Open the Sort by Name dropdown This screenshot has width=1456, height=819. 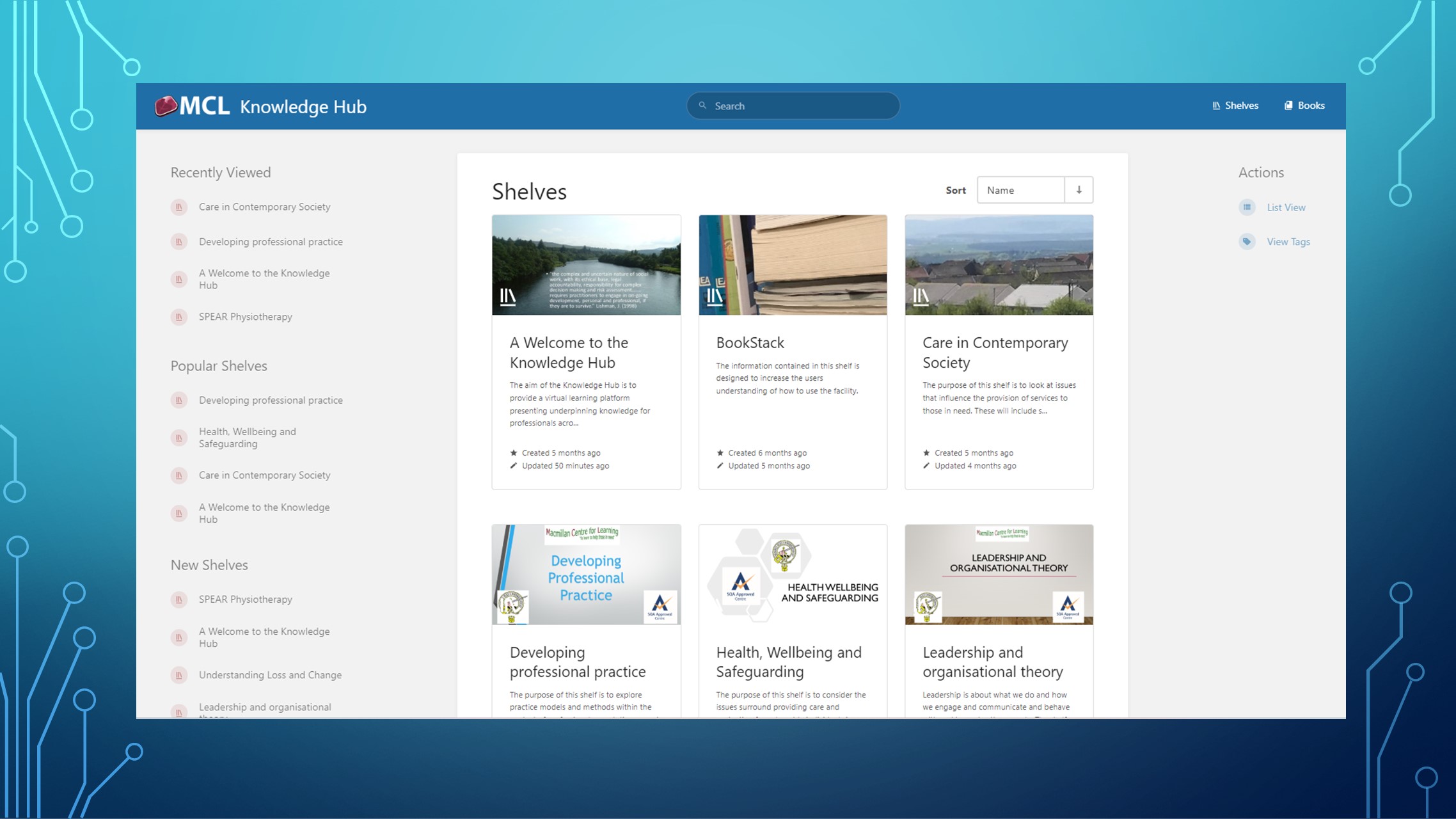point(1020,190)
